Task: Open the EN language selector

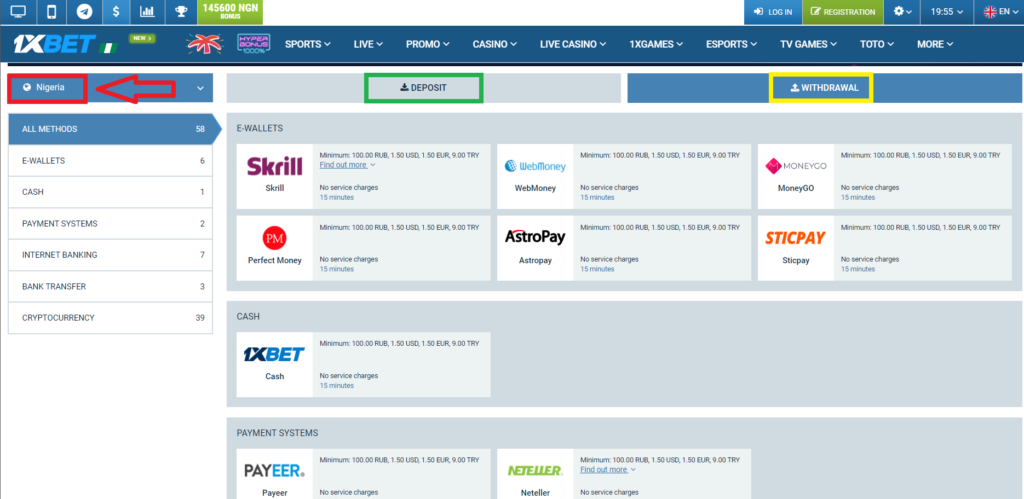Action: click(x=1000, y=12)
